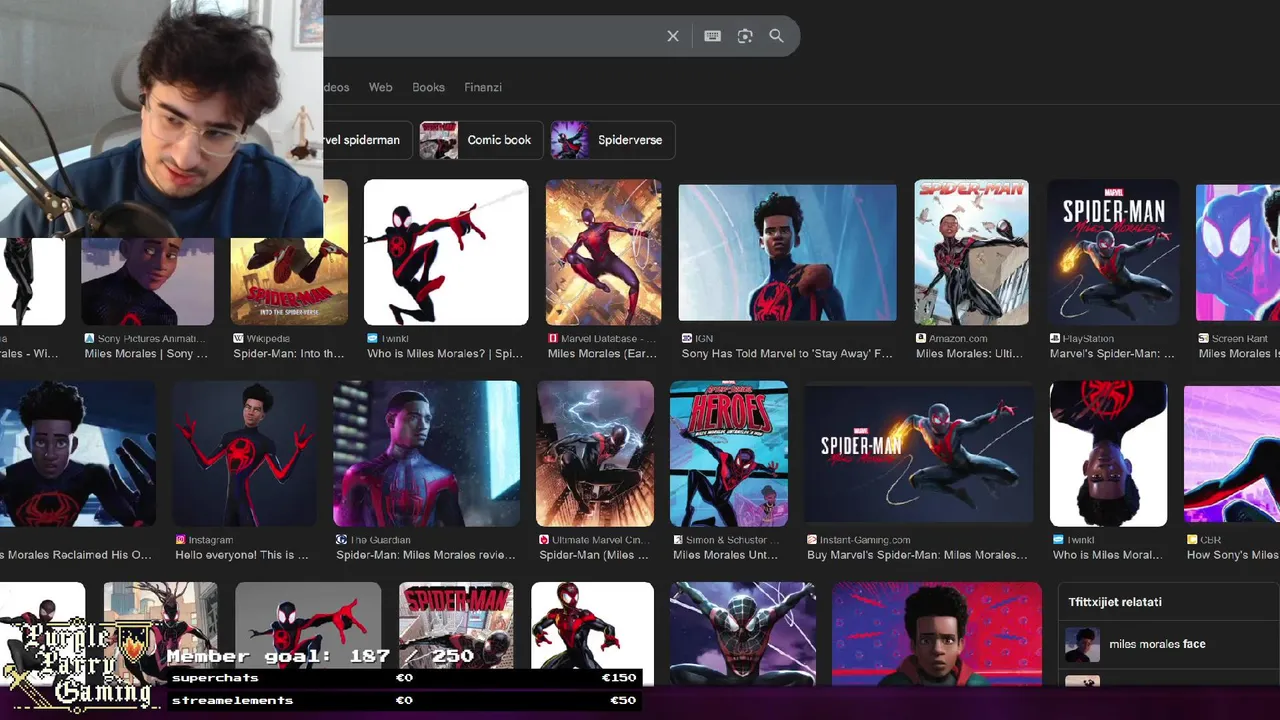Click the Ultimate Marvel Cinematic source favicon
The height and width of the screenshot is (720, 1280).
pyautogui.click(x=544, y=540)
